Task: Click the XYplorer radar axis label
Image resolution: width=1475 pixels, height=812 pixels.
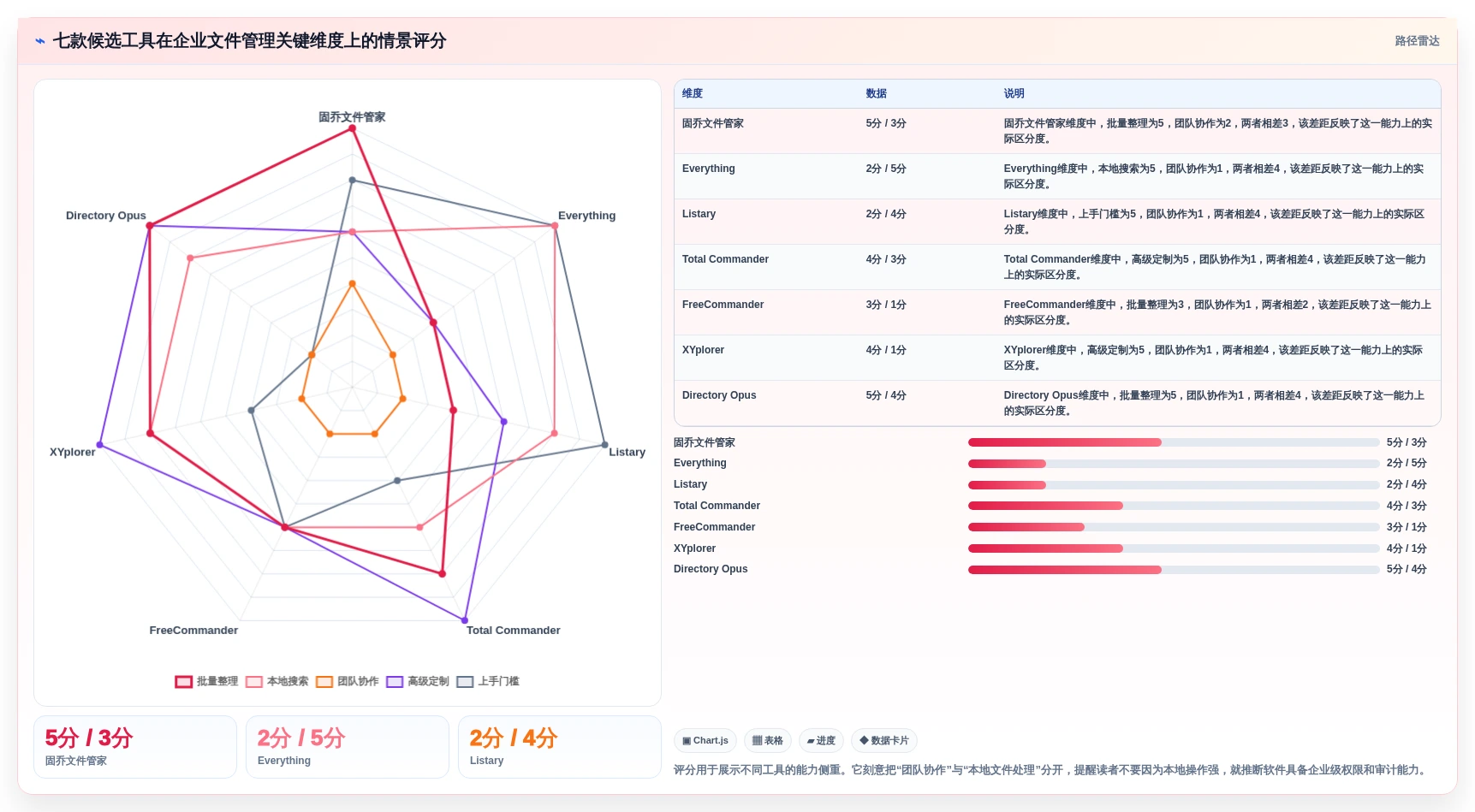Action: 73,452
